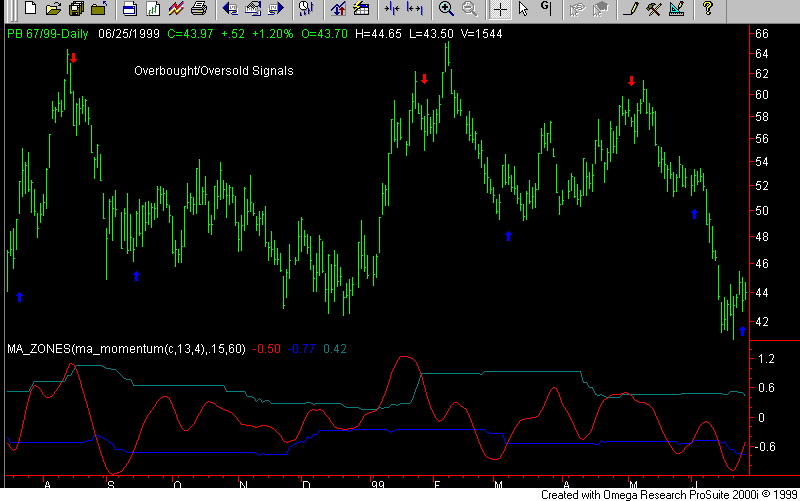Click the G text cursor icon
This screenshot has height=501, width=800.
click(x=546, y=8)
